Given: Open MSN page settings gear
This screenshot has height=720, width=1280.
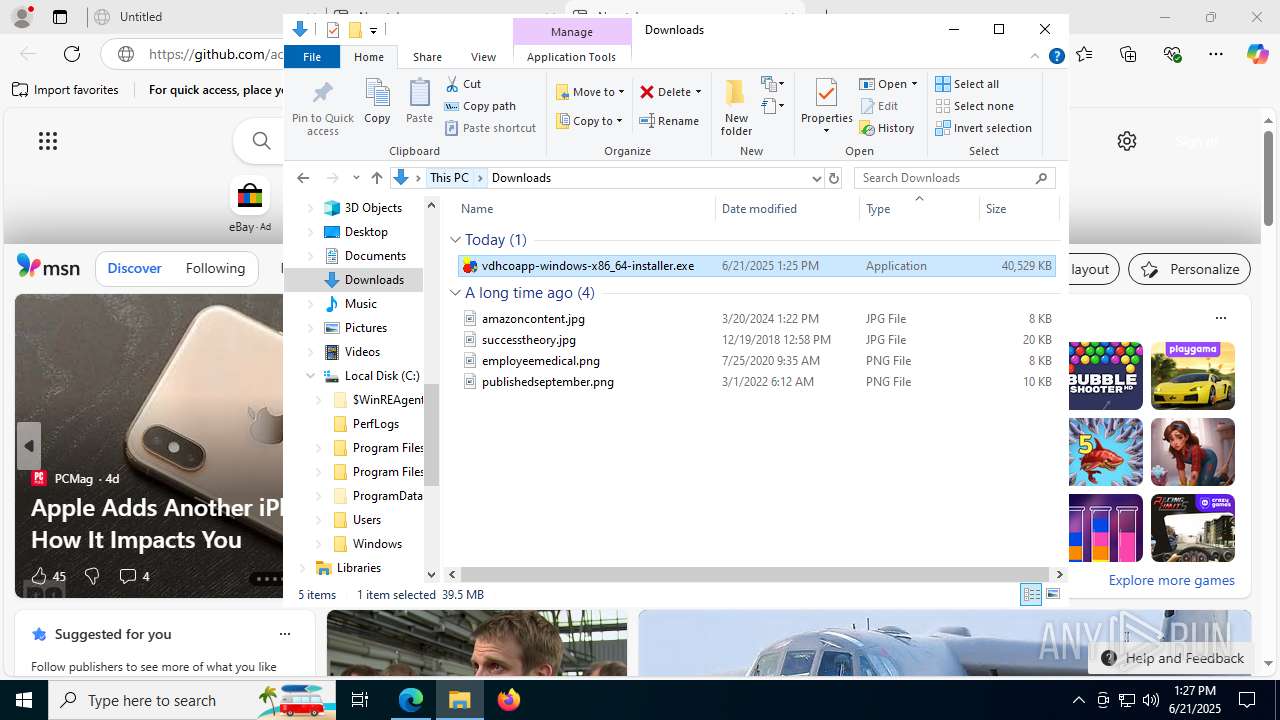Looking at the screenshot, I should 1127,141.
